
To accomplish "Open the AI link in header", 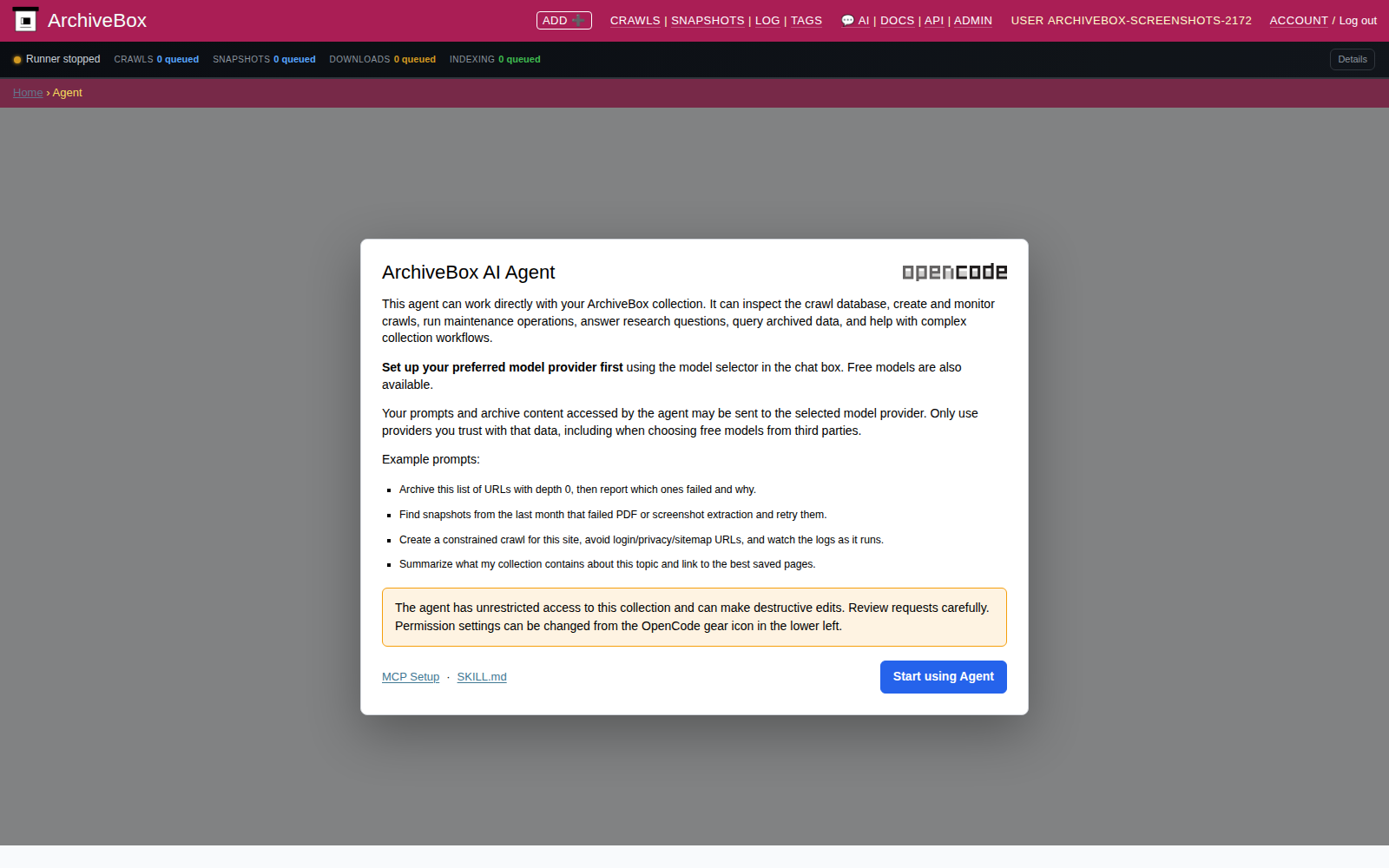I will click(864, 21).
